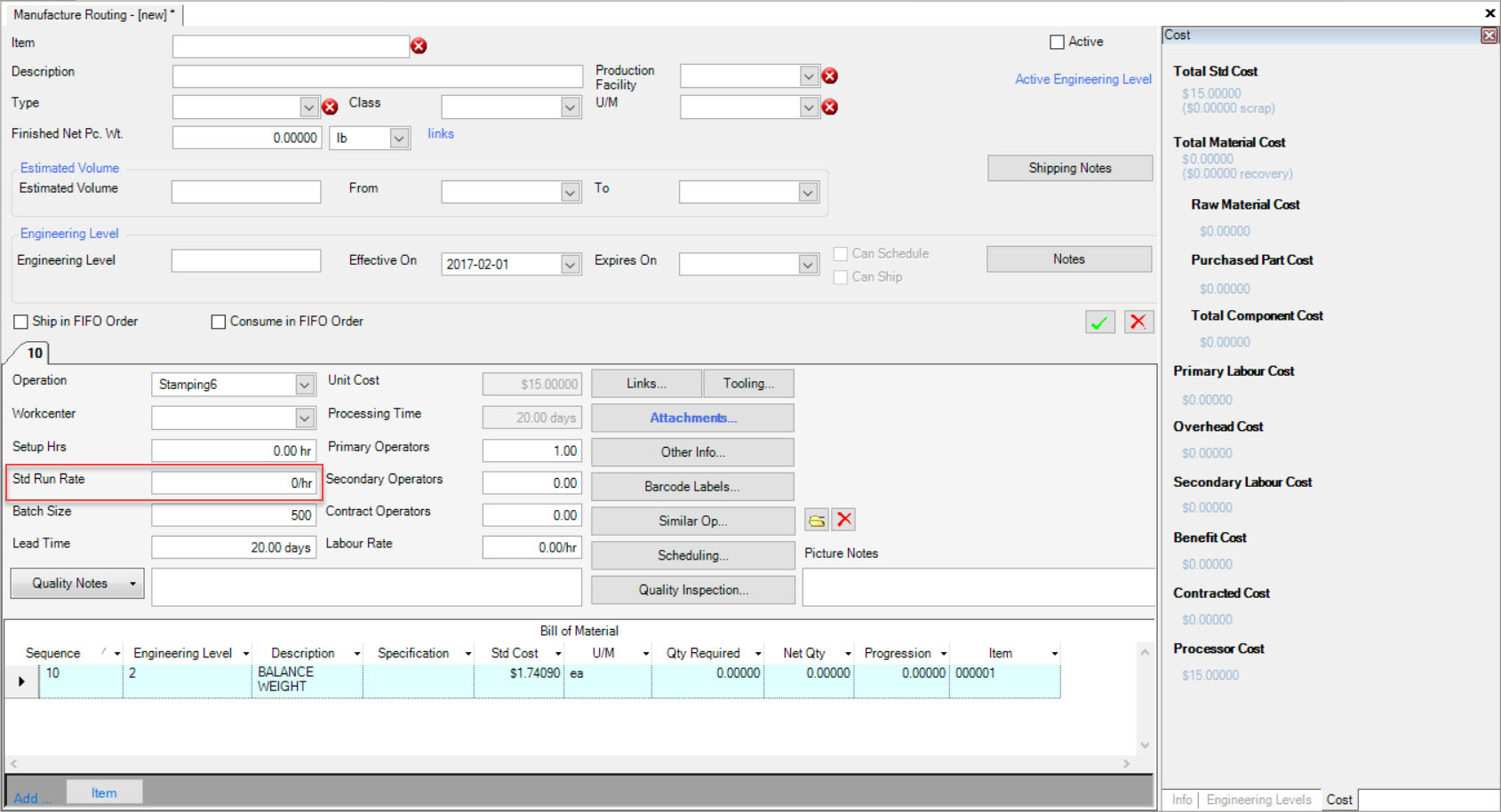Screen dimensions: 1501x812
Task: Select the Item tab in bottom bar
Action: pos(104,792)
